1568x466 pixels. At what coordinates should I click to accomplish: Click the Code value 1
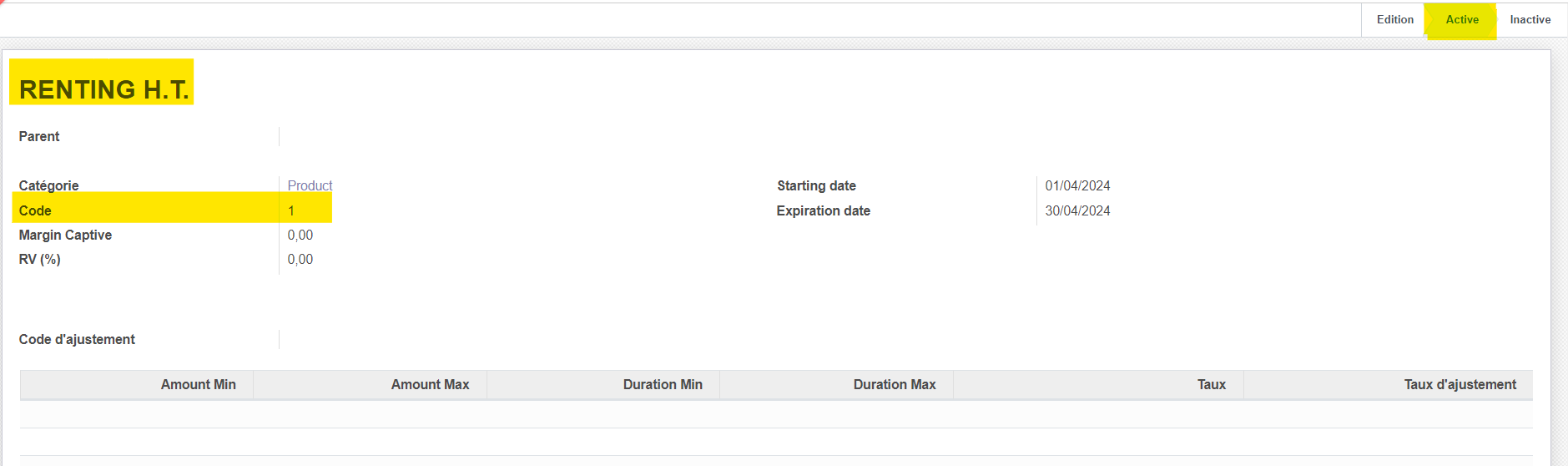coord(291,210)
